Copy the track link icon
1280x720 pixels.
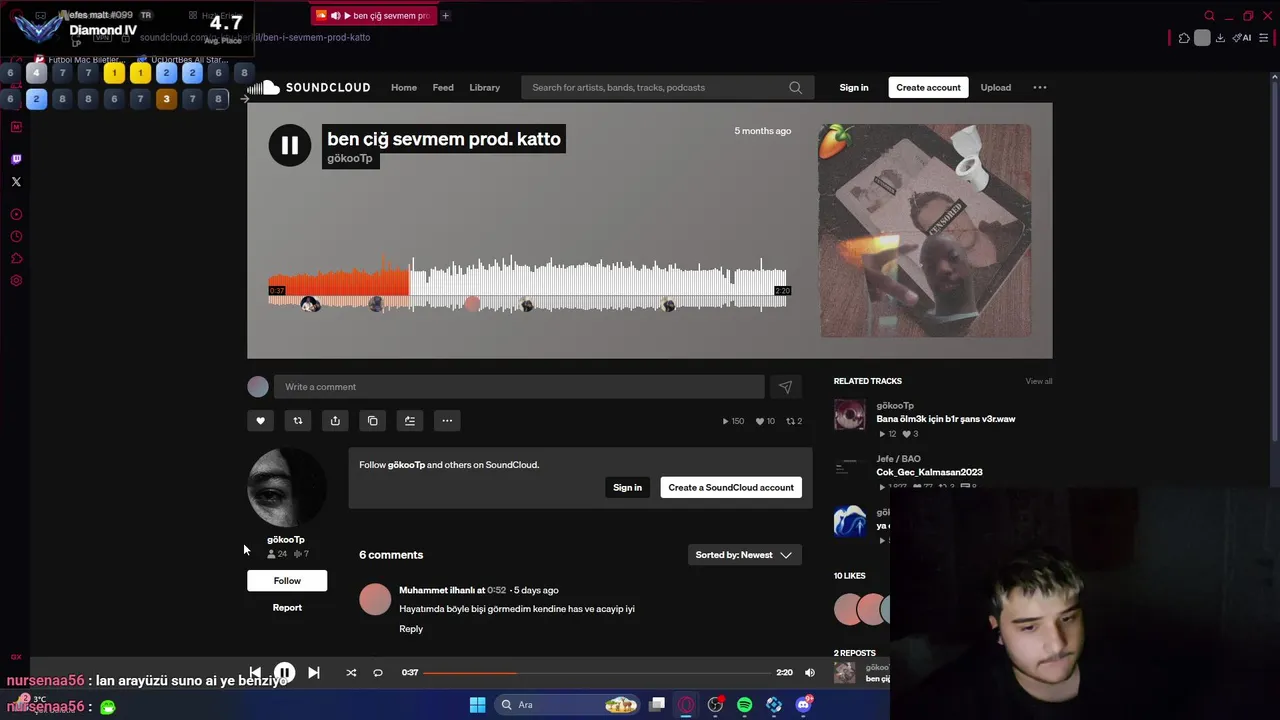point(372,421)
